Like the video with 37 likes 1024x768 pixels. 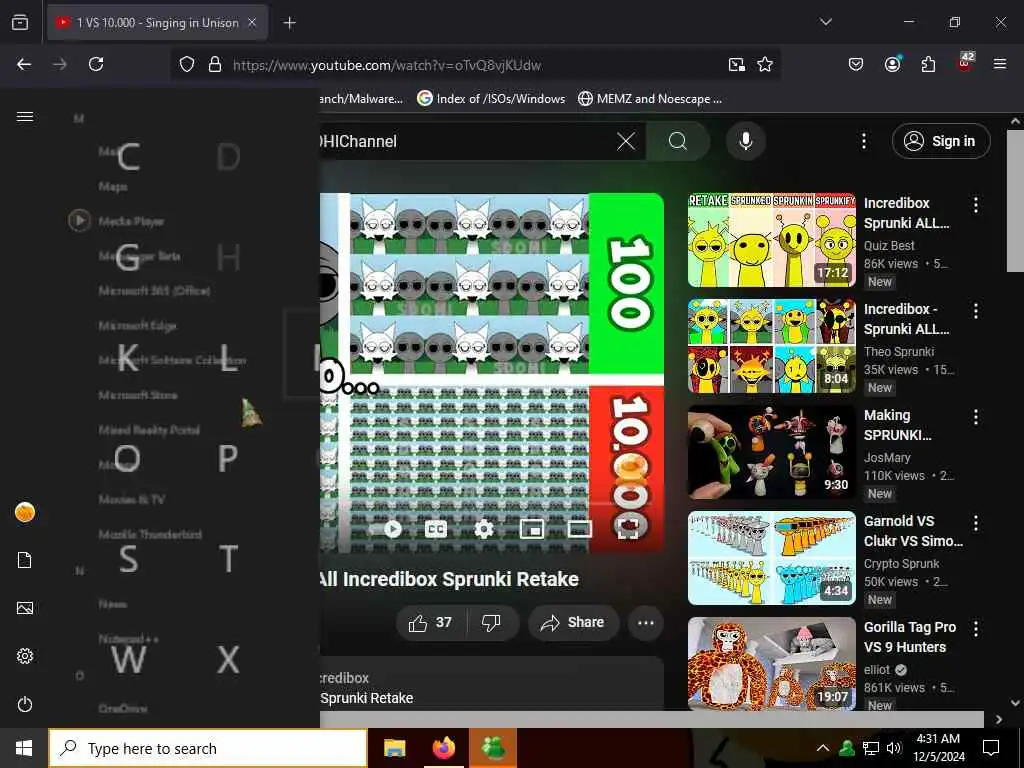(430, 623)
